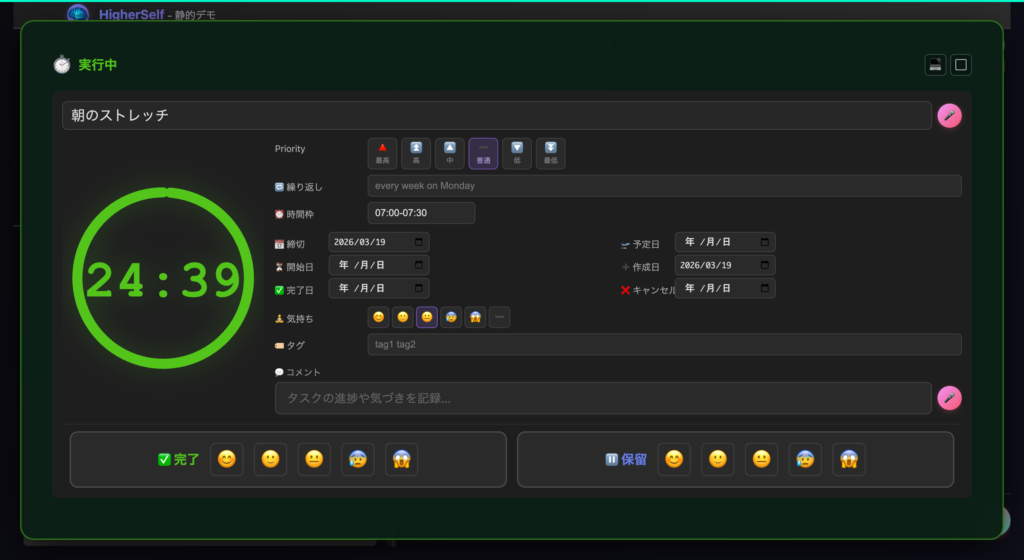1024x560 pixels.
Task: Set priority to 最高 (highest)
Action: pos(382,153)
